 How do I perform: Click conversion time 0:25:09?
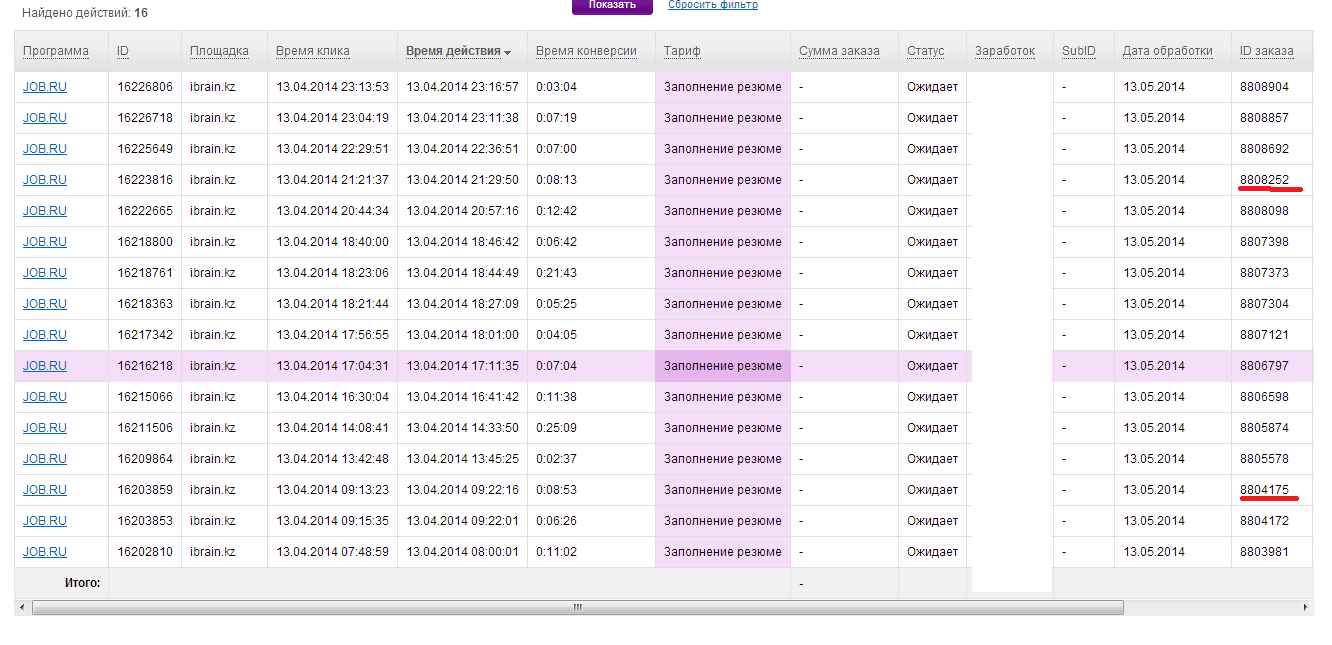[x=556, y=428]
